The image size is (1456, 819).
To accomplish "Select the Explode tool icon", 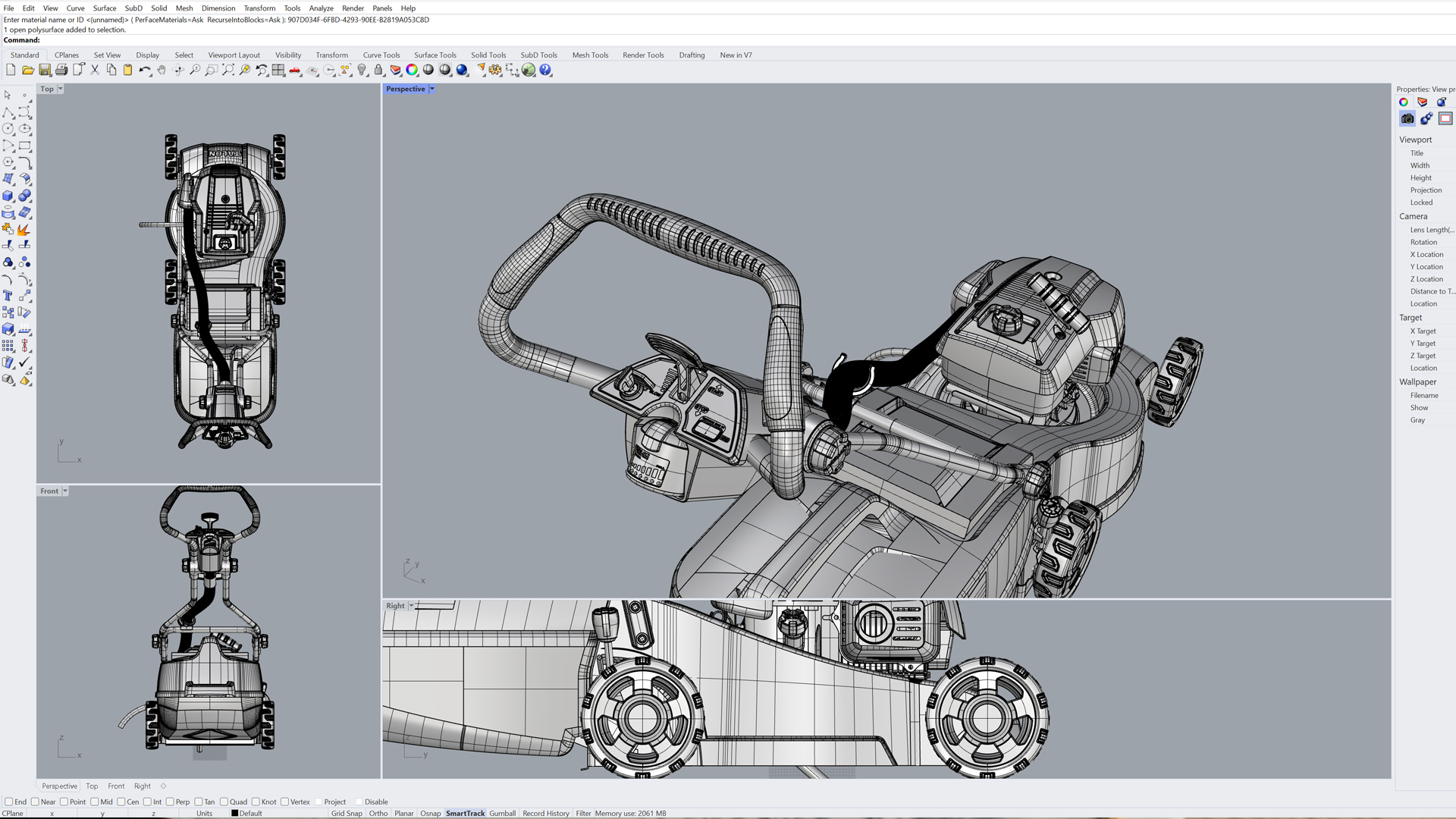I will tap(24, 229).
